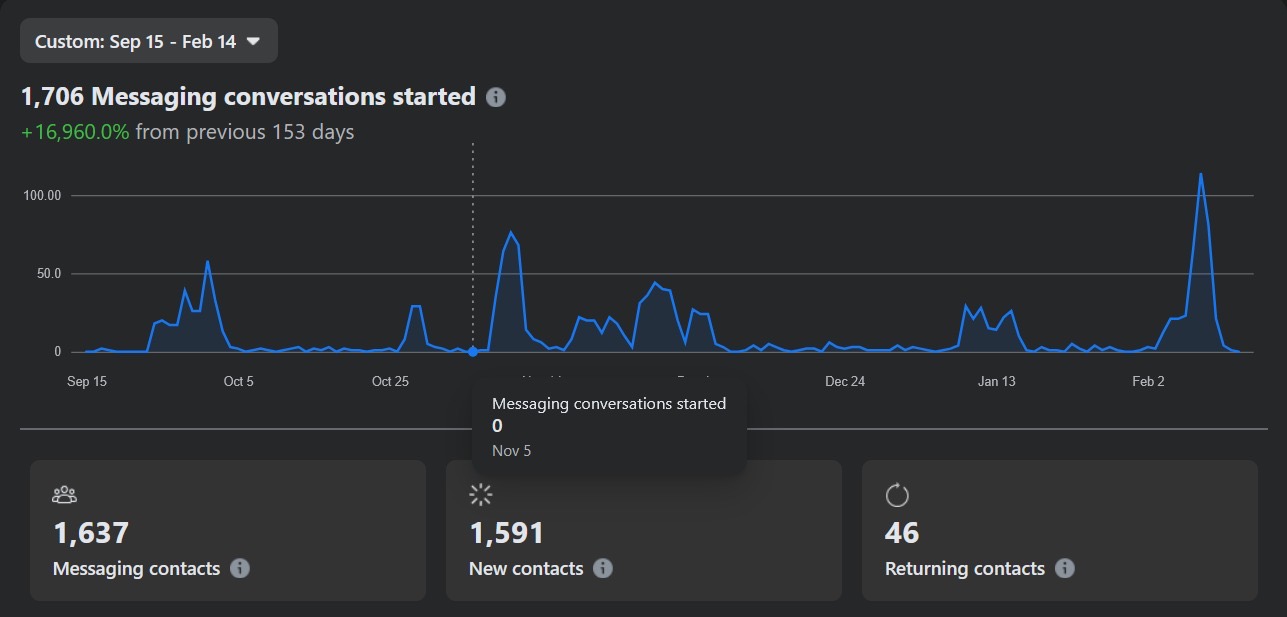
Task: Click the info icon next to New contacts
Action: [603, 568]
